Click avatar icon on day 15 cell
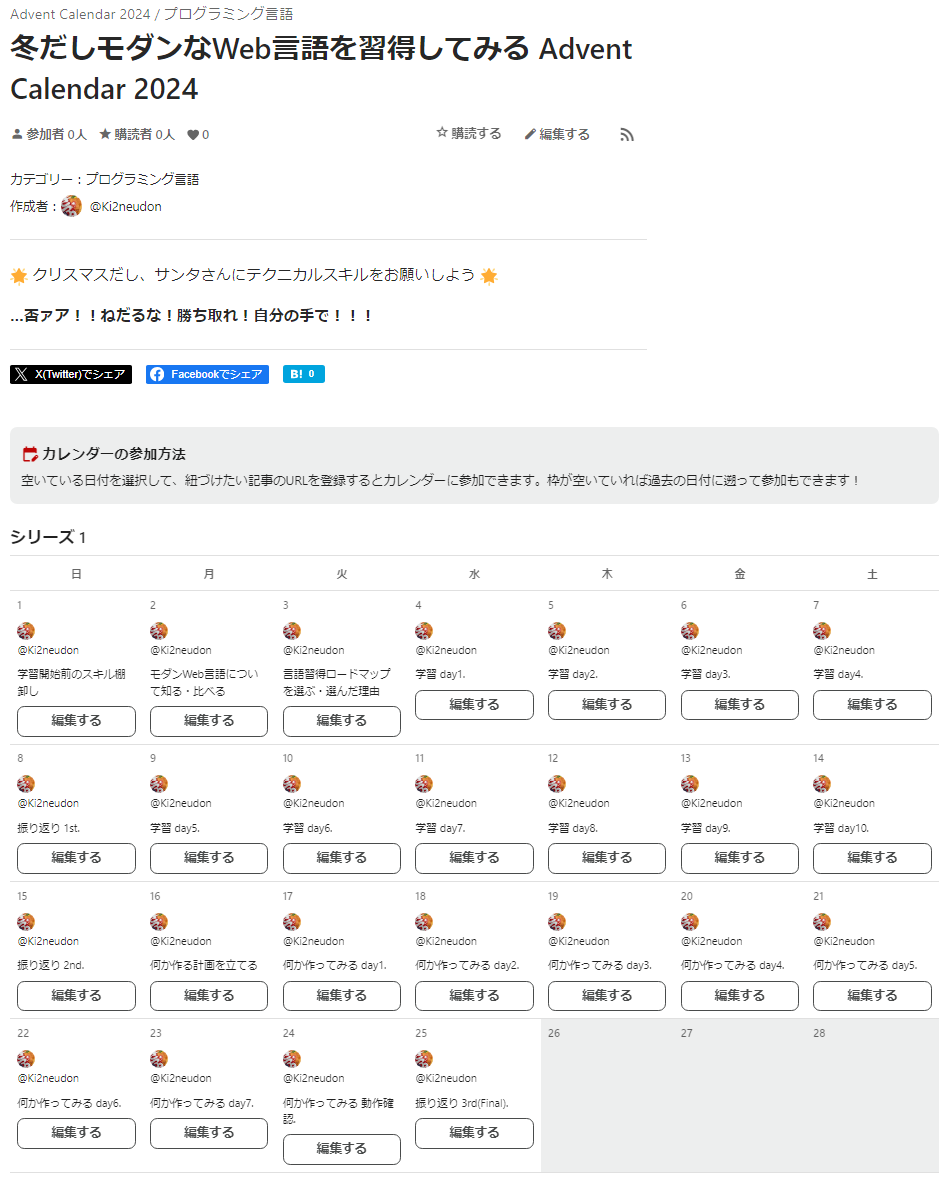The height and width of the screenshot is (1181, 948). (x=26, y=921)
